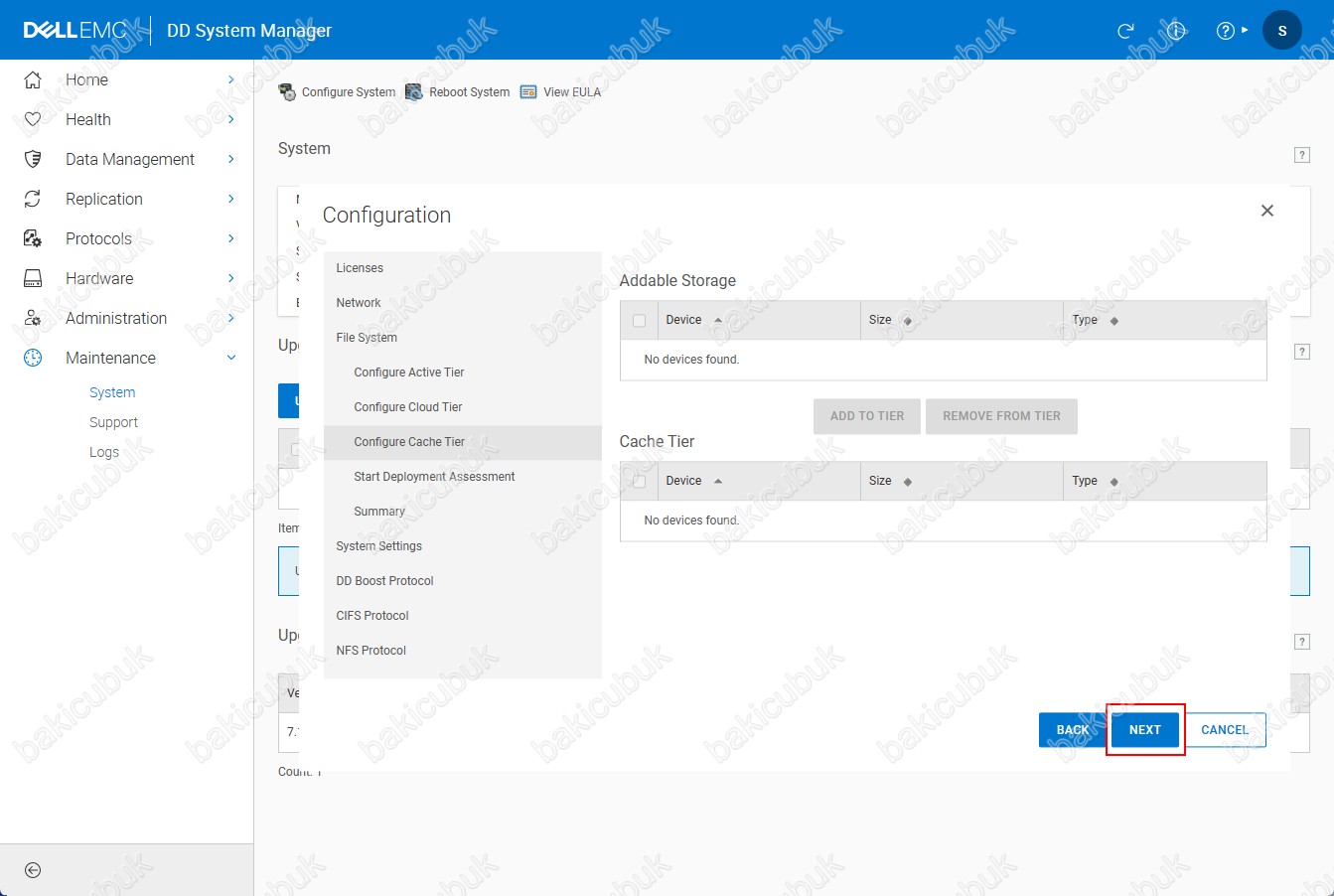This screenshot has height=896, width=1334.
Task: Click the View EULA icon
Action: (528, 92)
